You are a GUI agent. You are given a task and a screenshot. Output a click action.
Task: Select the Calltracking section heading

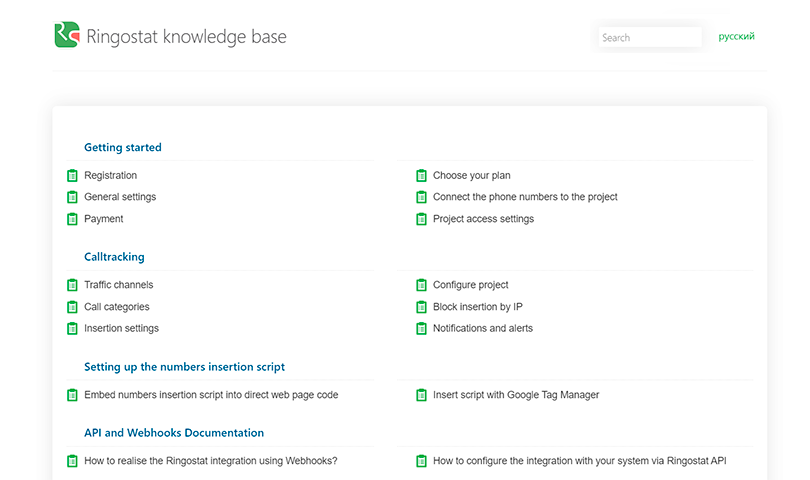114,257
